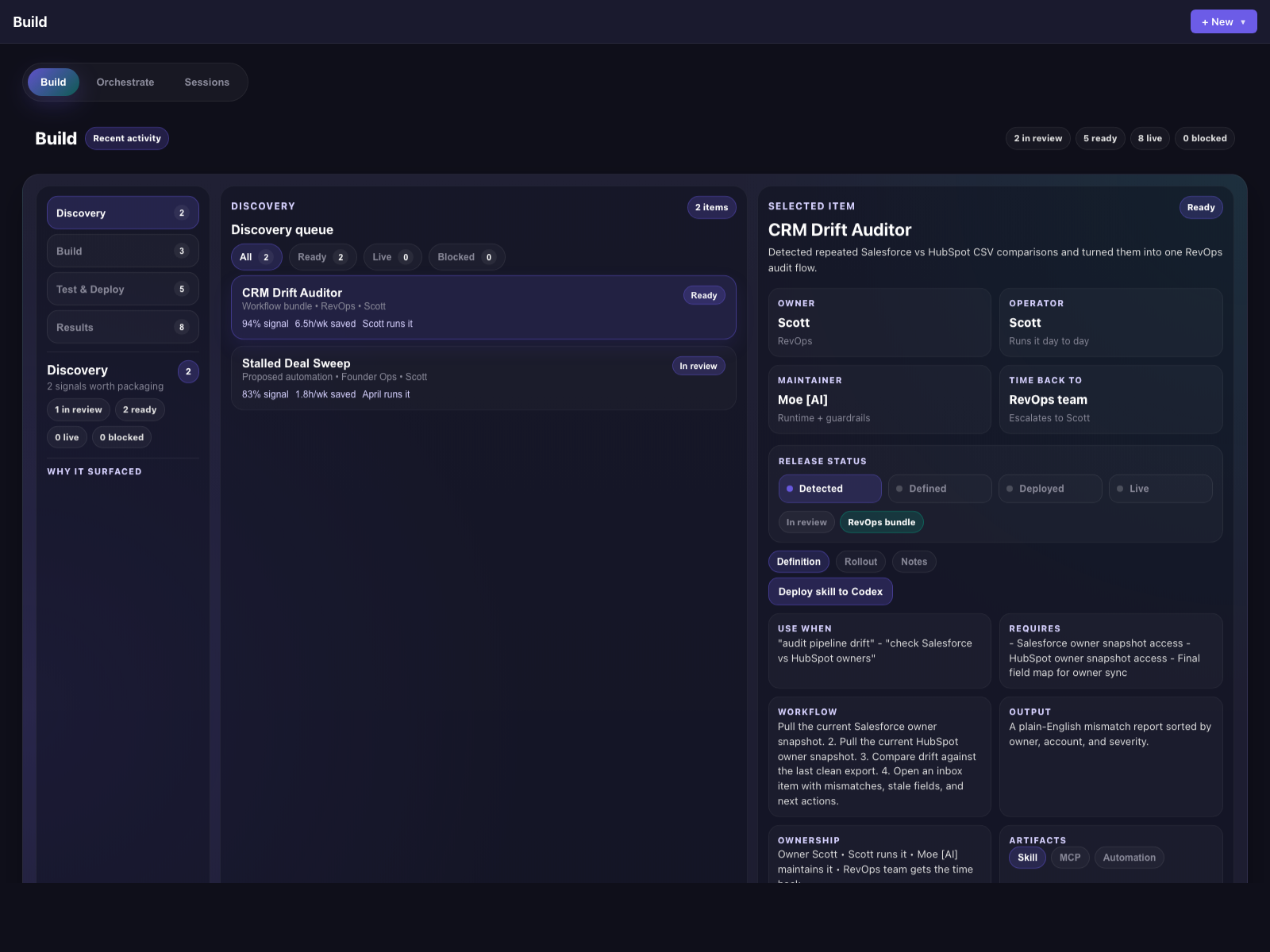Select Results stage in sidebar

(123, 327)
